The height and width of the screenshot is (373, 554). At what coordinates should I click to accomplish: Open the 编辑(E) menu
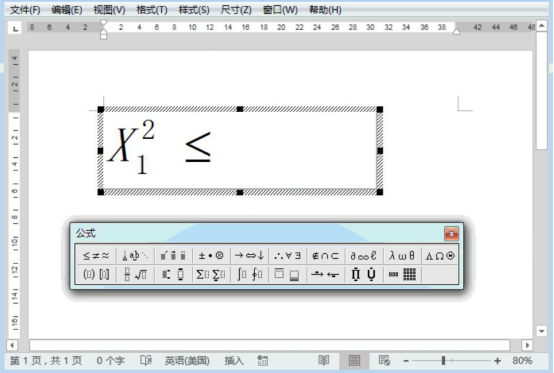click(x=67, y=10)
